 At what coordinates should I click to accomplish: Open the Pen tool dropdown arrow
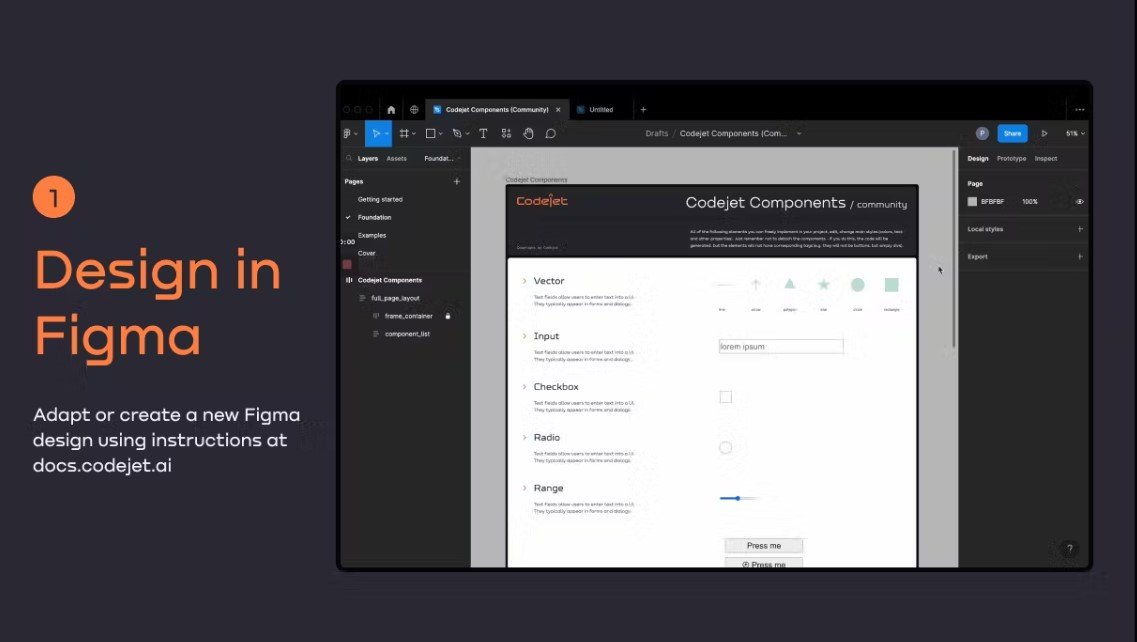pyautogui.click(x=467, y=133)
